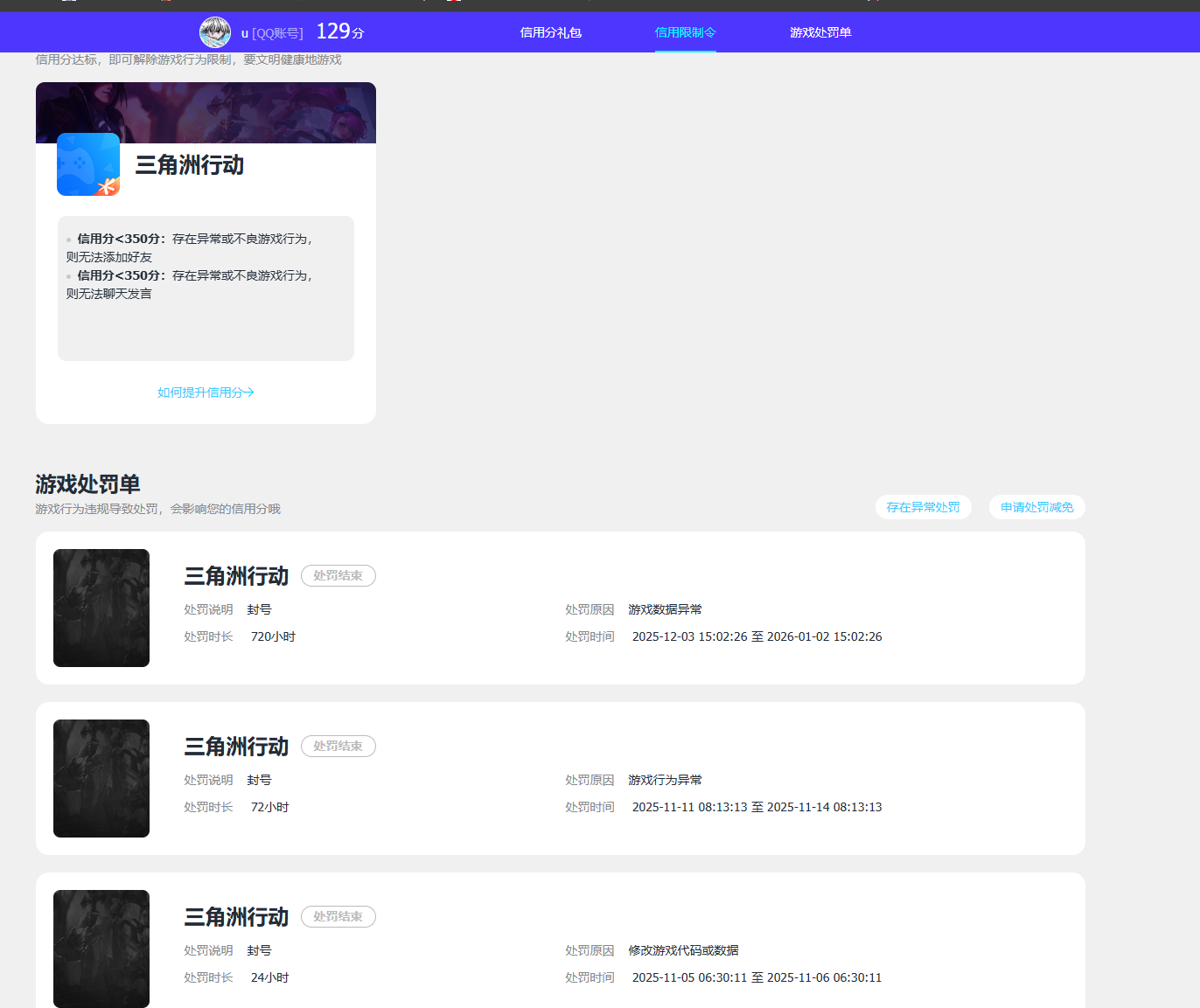Click the 如何提升信用分 link
Screen dimensions: 1200x1008
pyautogui.click(x=205, y=392)
